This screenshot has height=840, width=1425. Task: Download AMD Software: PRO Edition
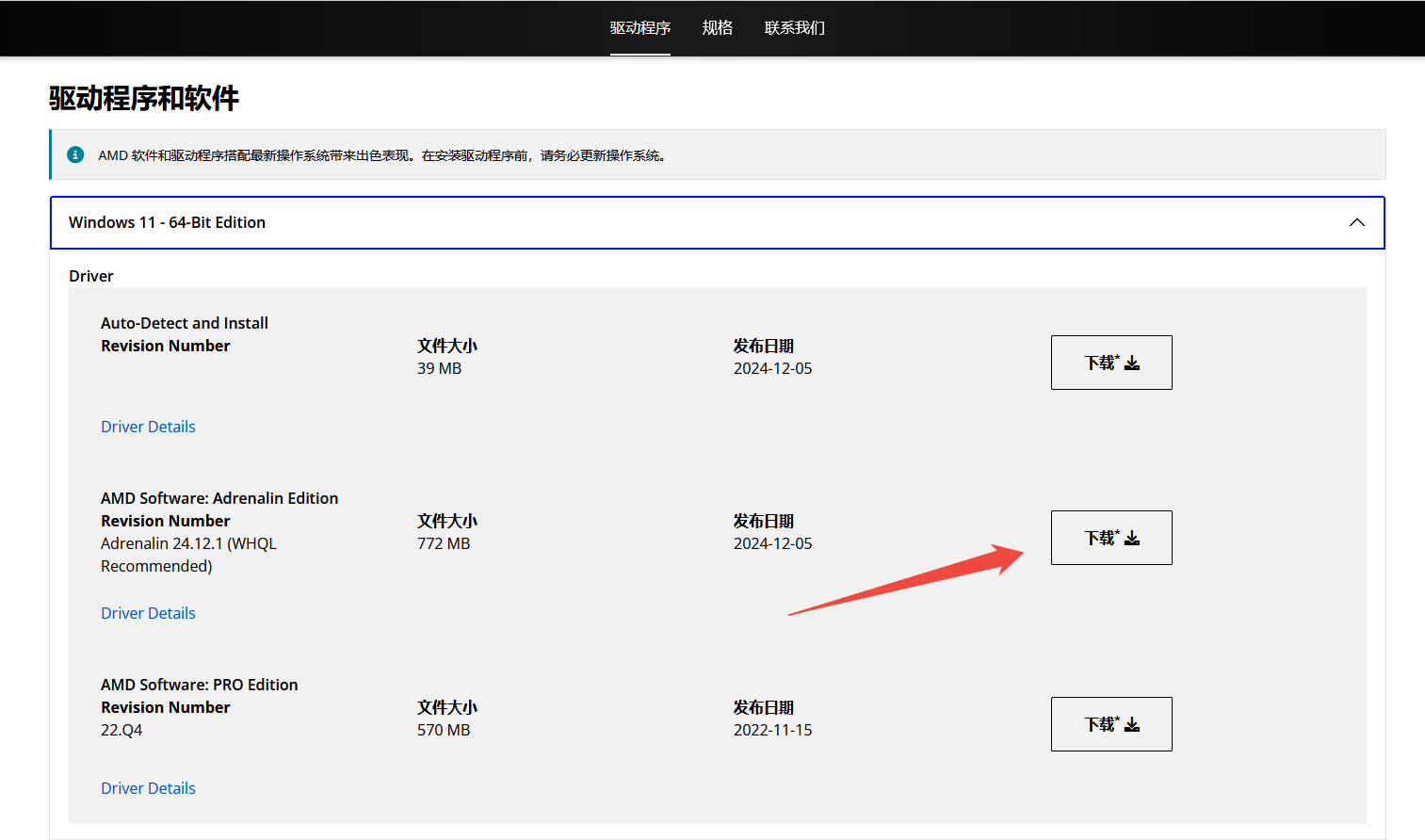pyautogui.click(x=1111, y=724)
